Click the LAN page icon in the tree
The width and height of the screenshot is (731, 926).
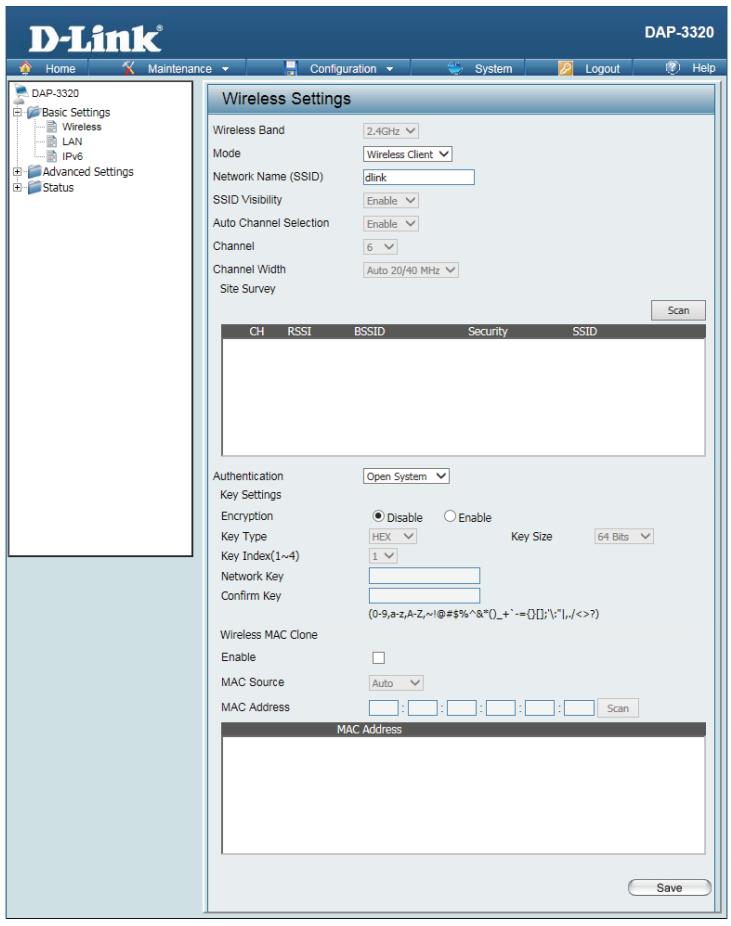click(52, 141)
